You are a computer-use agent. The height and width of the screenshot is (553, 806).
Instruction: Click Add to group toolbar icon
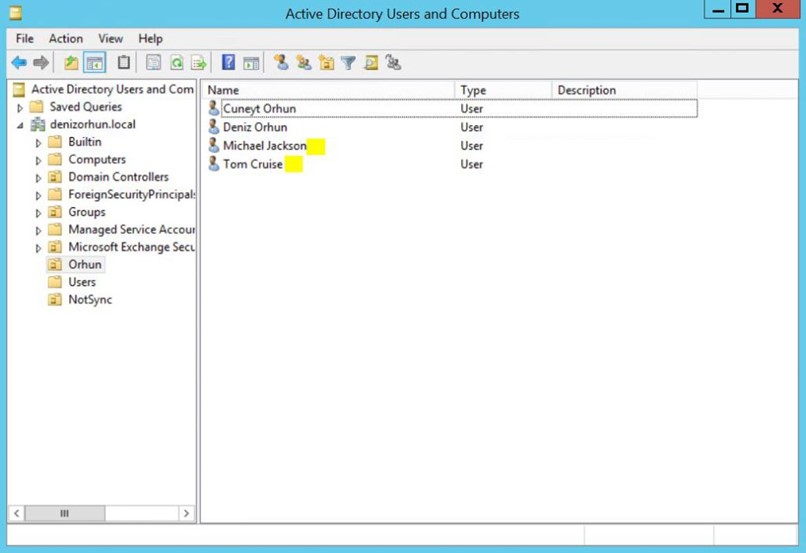[x=393, y=63]
